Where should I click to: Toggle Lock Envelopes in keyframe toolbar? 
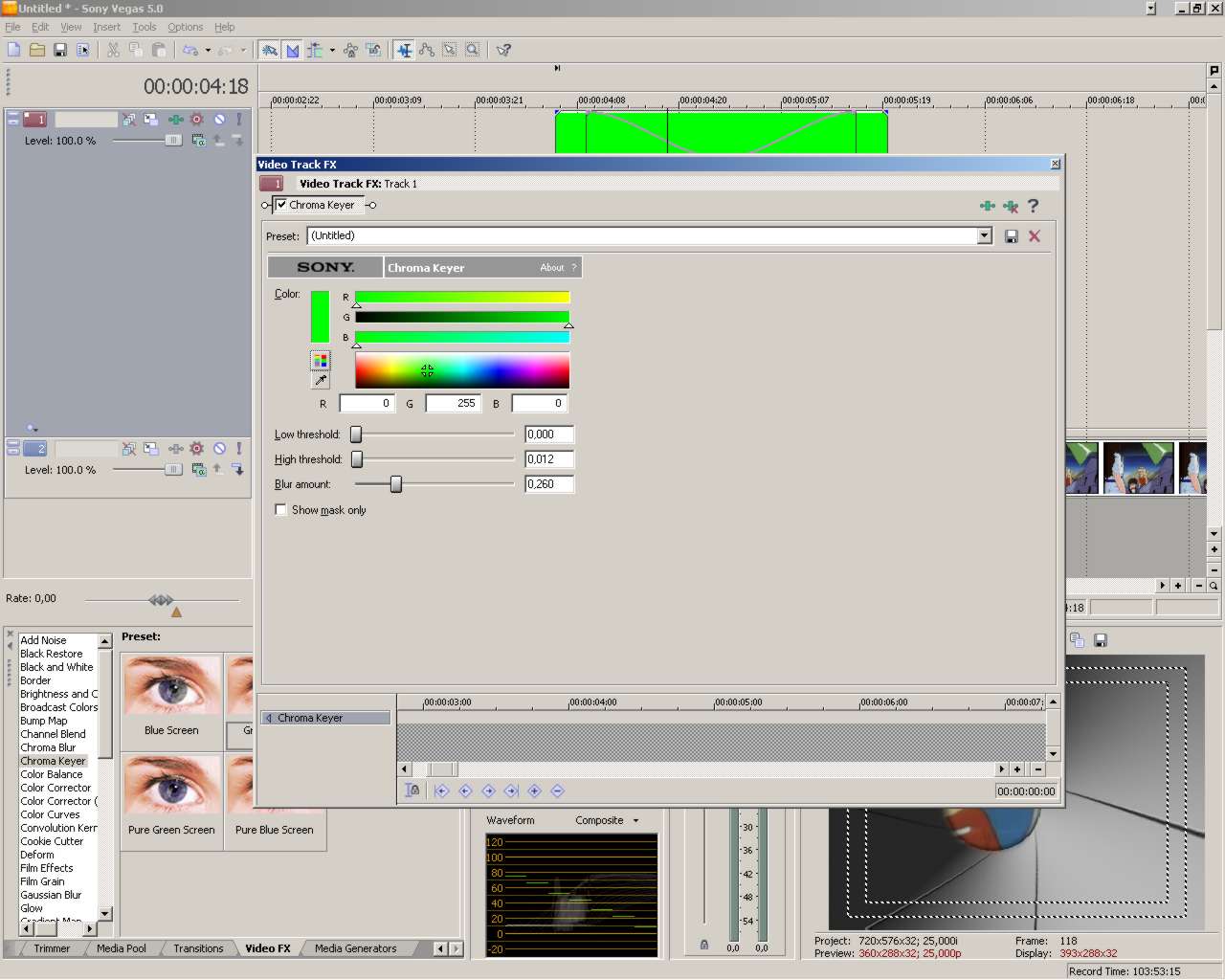412,791
